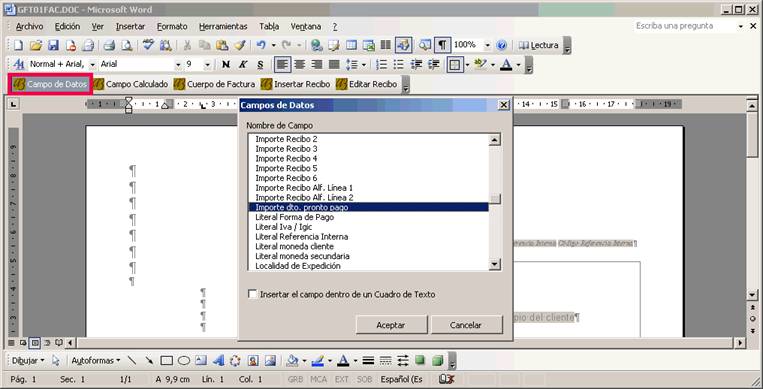Center align the paragraph

299,64
